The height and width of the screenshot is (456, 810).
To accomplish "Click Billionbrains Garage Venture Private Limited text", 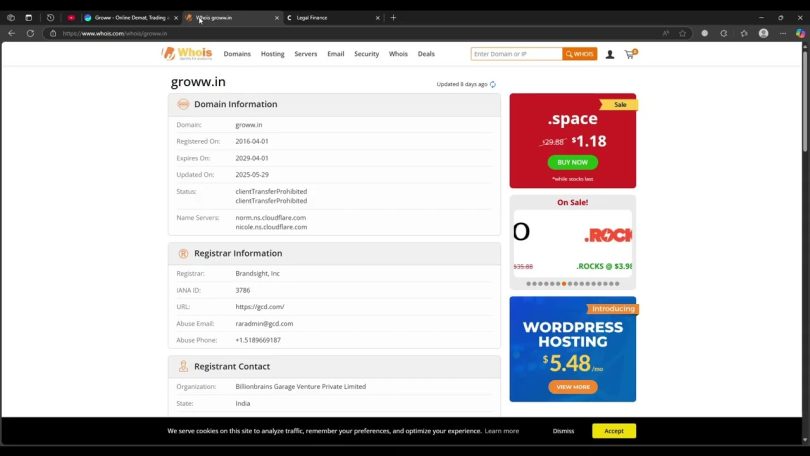I will pyautogui.click(x=301, y=386).
